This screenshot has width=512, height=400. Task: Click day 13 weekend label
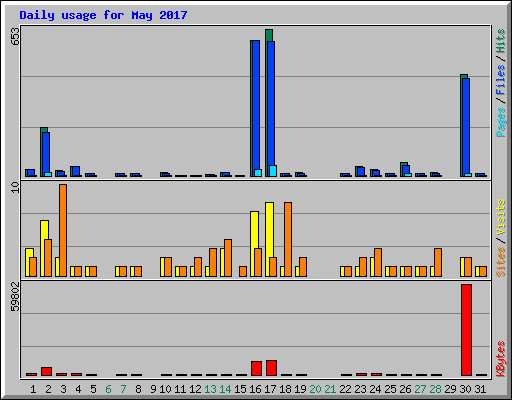coord(210,389)
